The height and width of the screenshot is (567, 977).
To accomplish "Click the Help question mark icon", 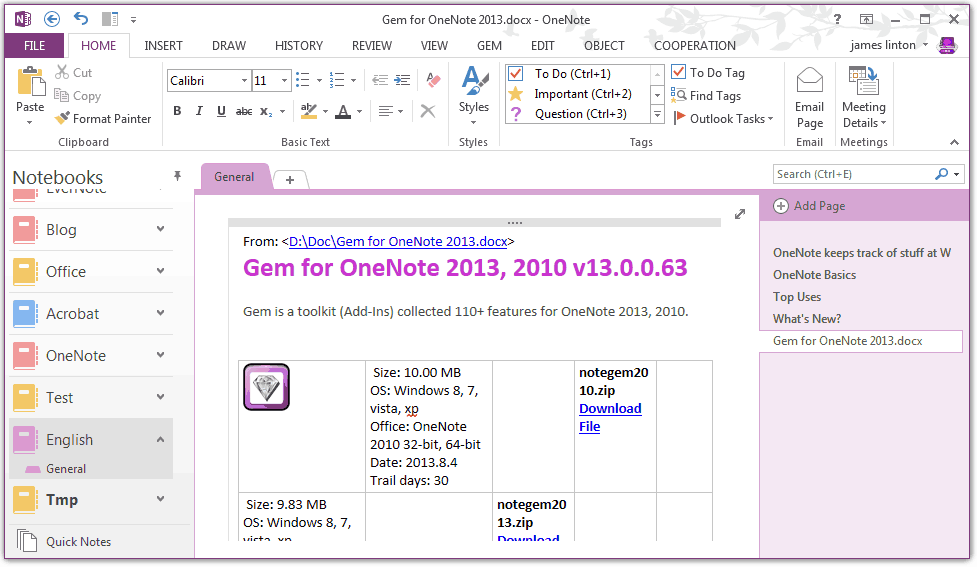I will [x=837, y=19].
